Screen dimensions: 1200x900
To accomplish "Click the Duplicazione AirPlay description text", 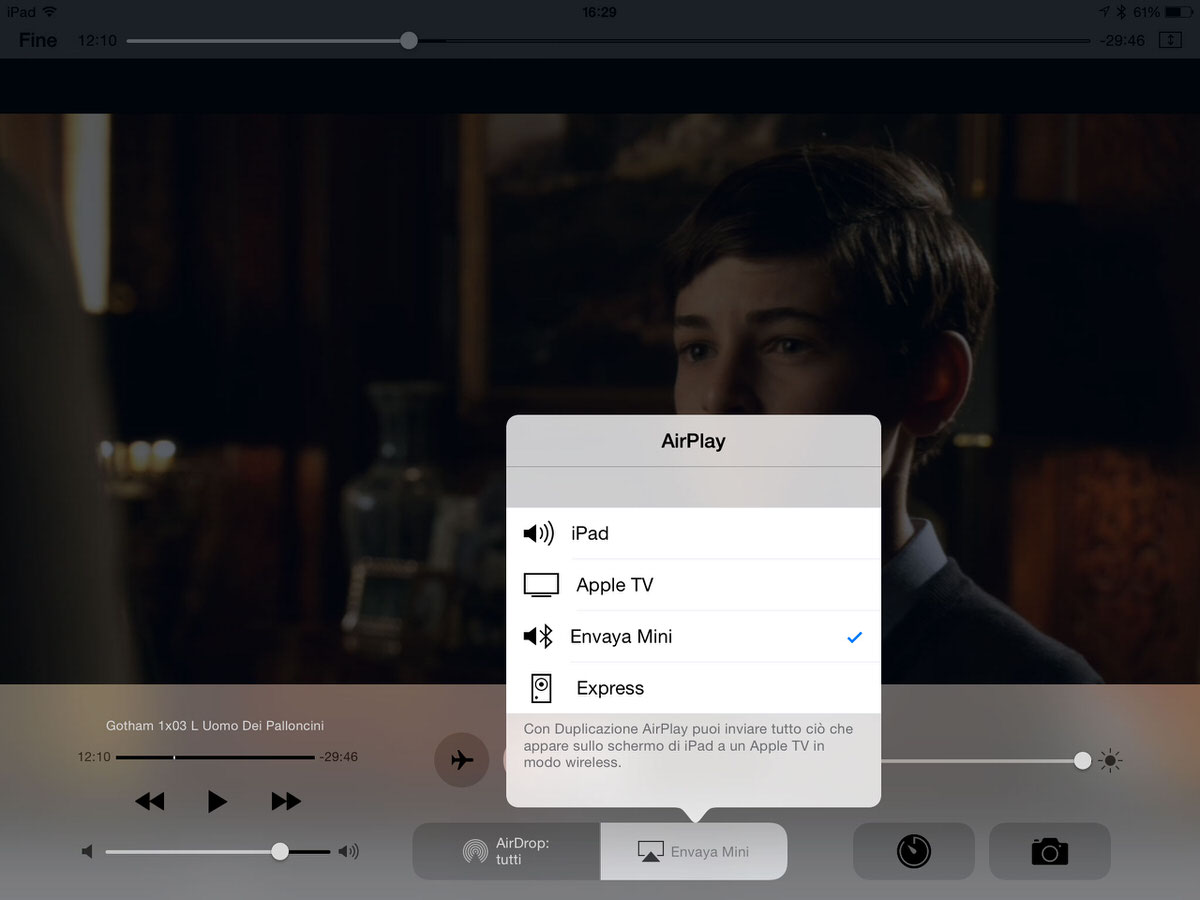I will [x=688, y=746].
